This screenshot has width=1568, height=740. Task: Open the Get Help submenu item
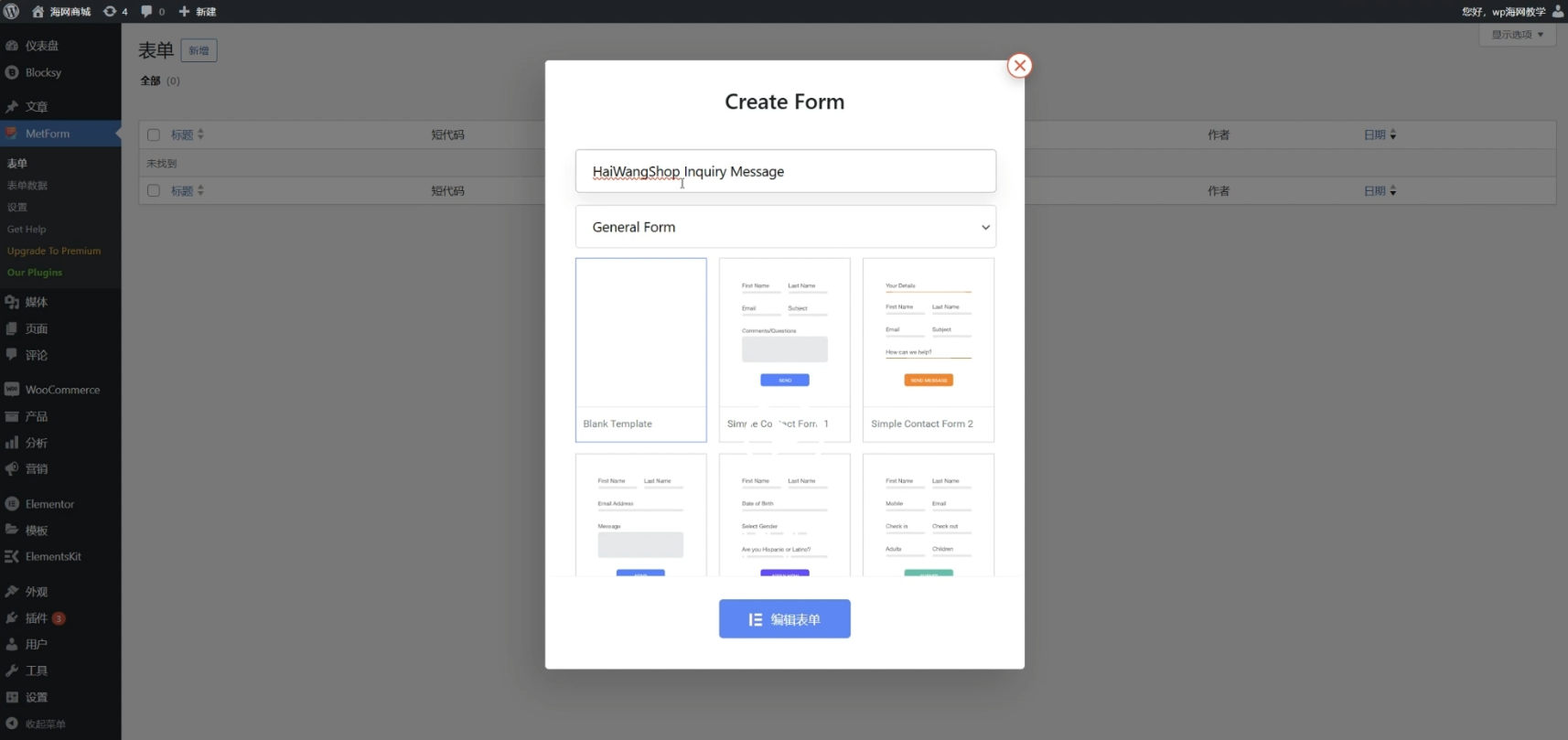coord(27,230)
